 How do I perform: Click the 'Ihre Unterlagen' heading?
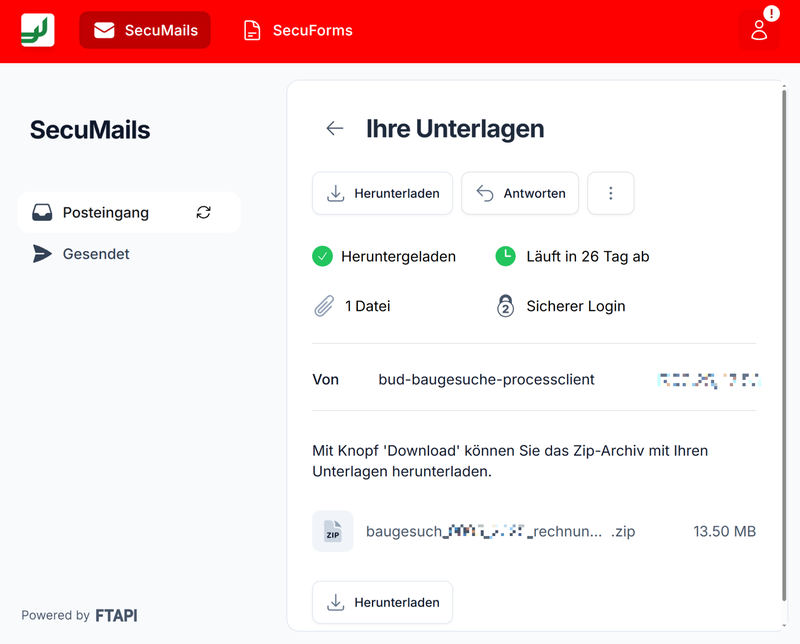(x=455, y=129)
